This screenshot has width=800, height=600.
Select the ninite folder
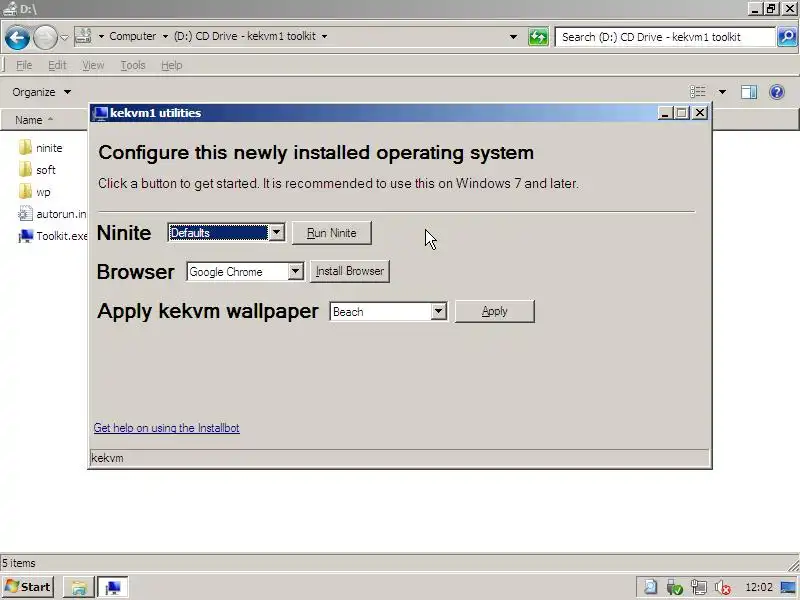40,148
